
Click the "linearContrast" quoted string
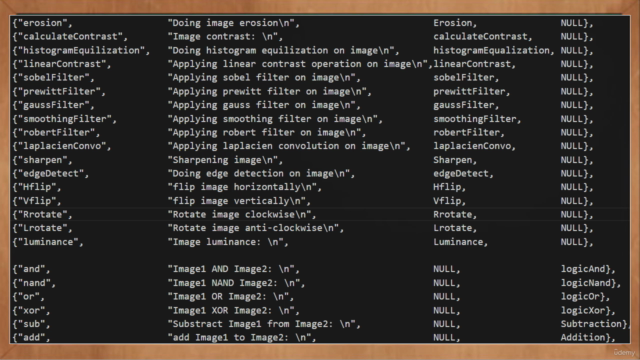(62, 64)
